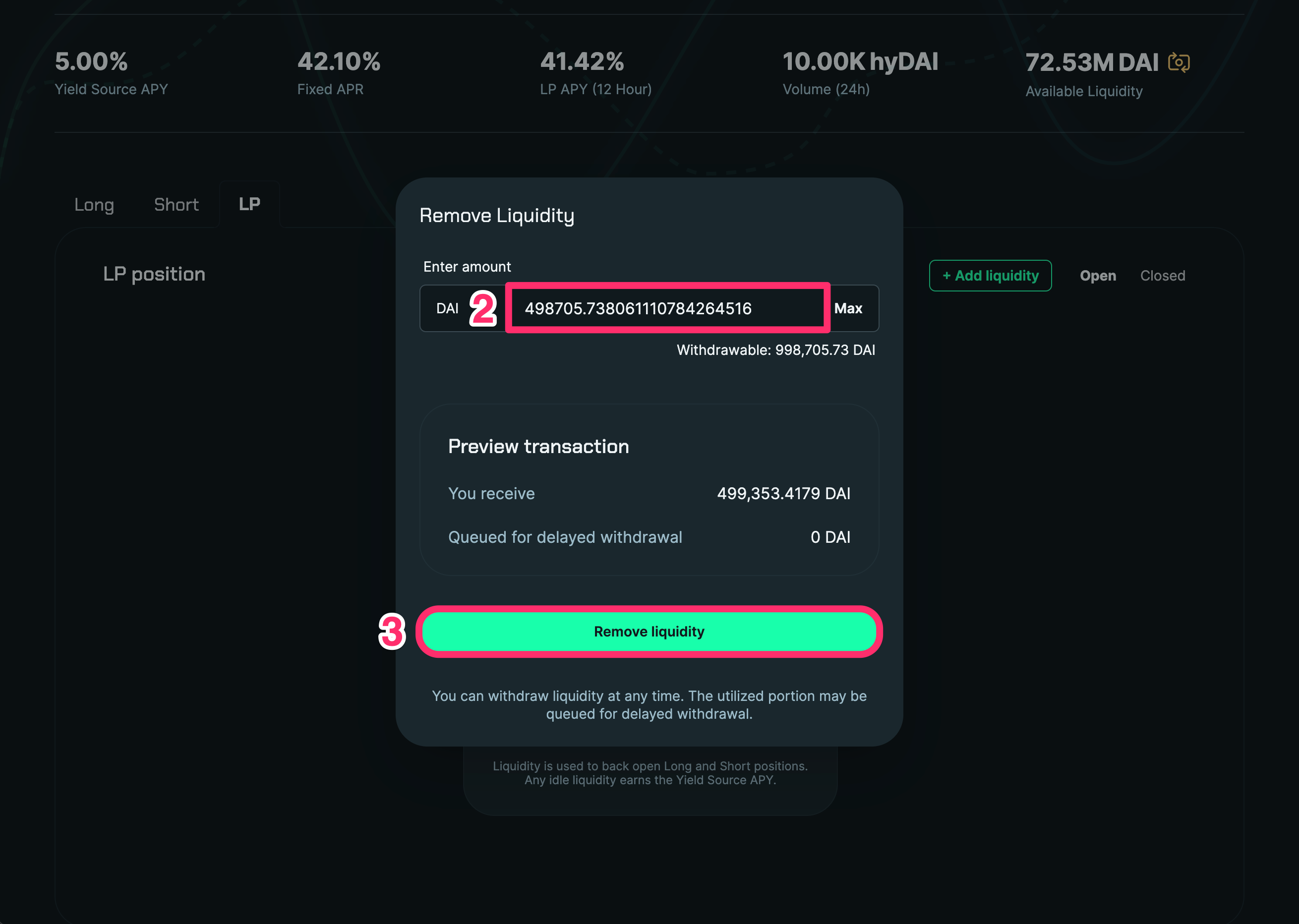Switch to the Short tab
Screen dimensions: 1299x924
point(177,205)
